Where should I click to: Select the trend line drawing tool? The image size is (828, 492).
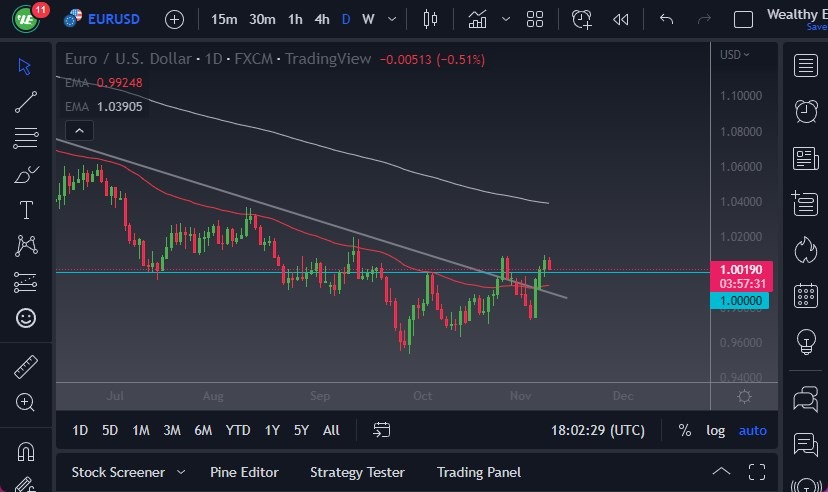(25, 102)
